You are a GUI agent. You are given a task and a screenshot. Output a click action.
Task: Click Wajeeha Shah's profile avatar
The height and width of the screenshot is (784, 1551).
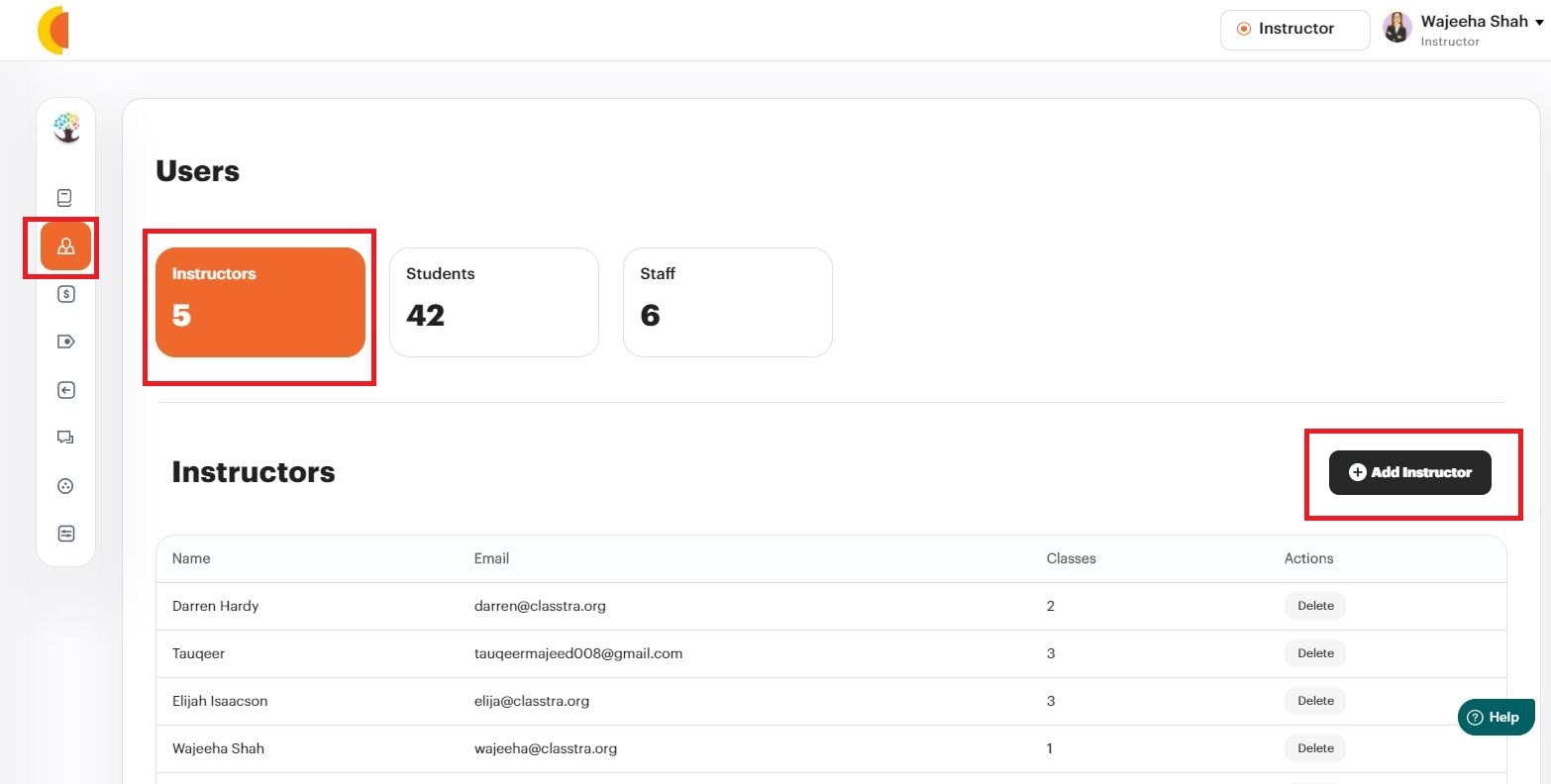pyautogui.click(x=1397, y=29)
